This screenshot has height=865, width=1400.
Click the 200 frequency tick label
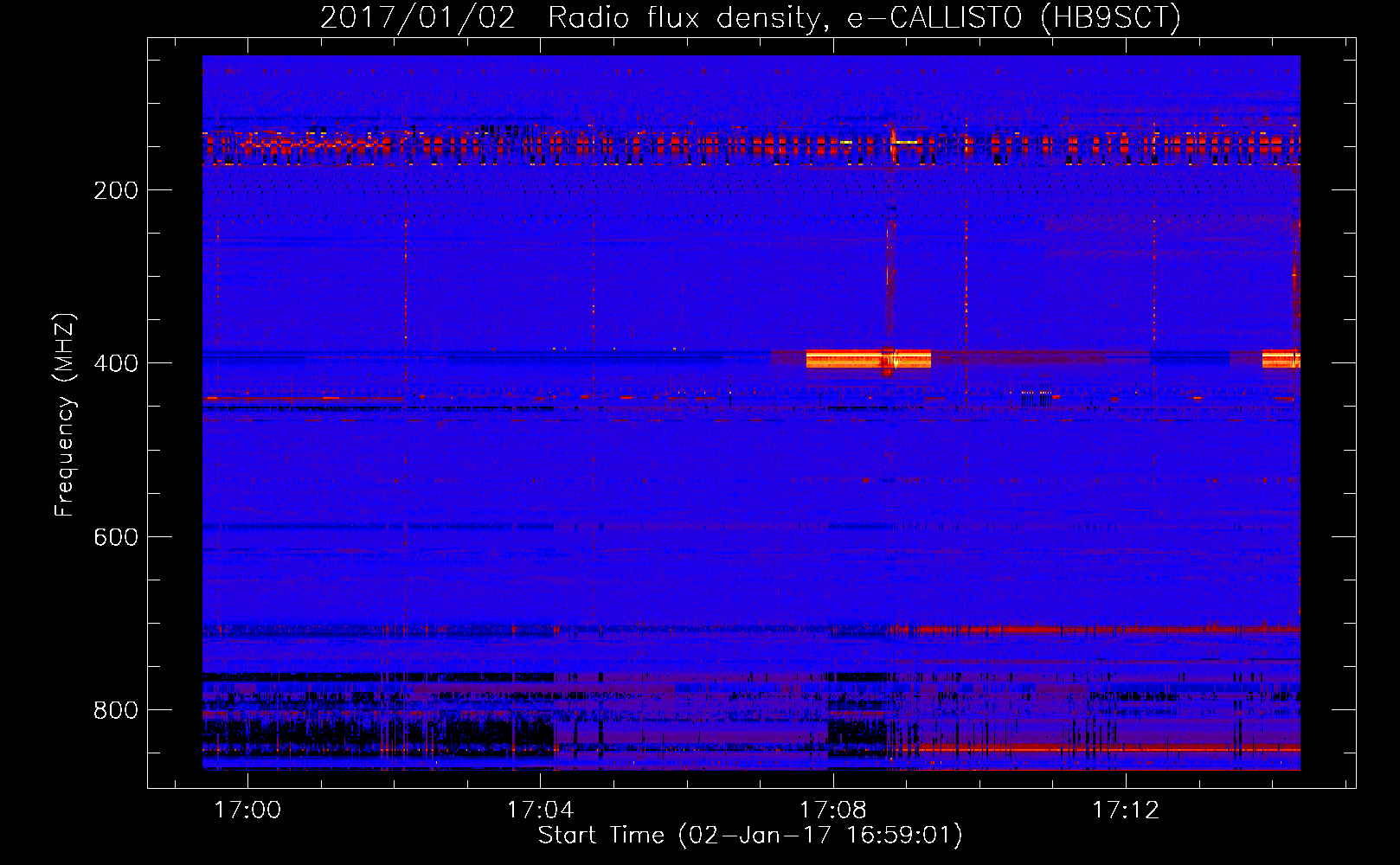coord(116,190)
